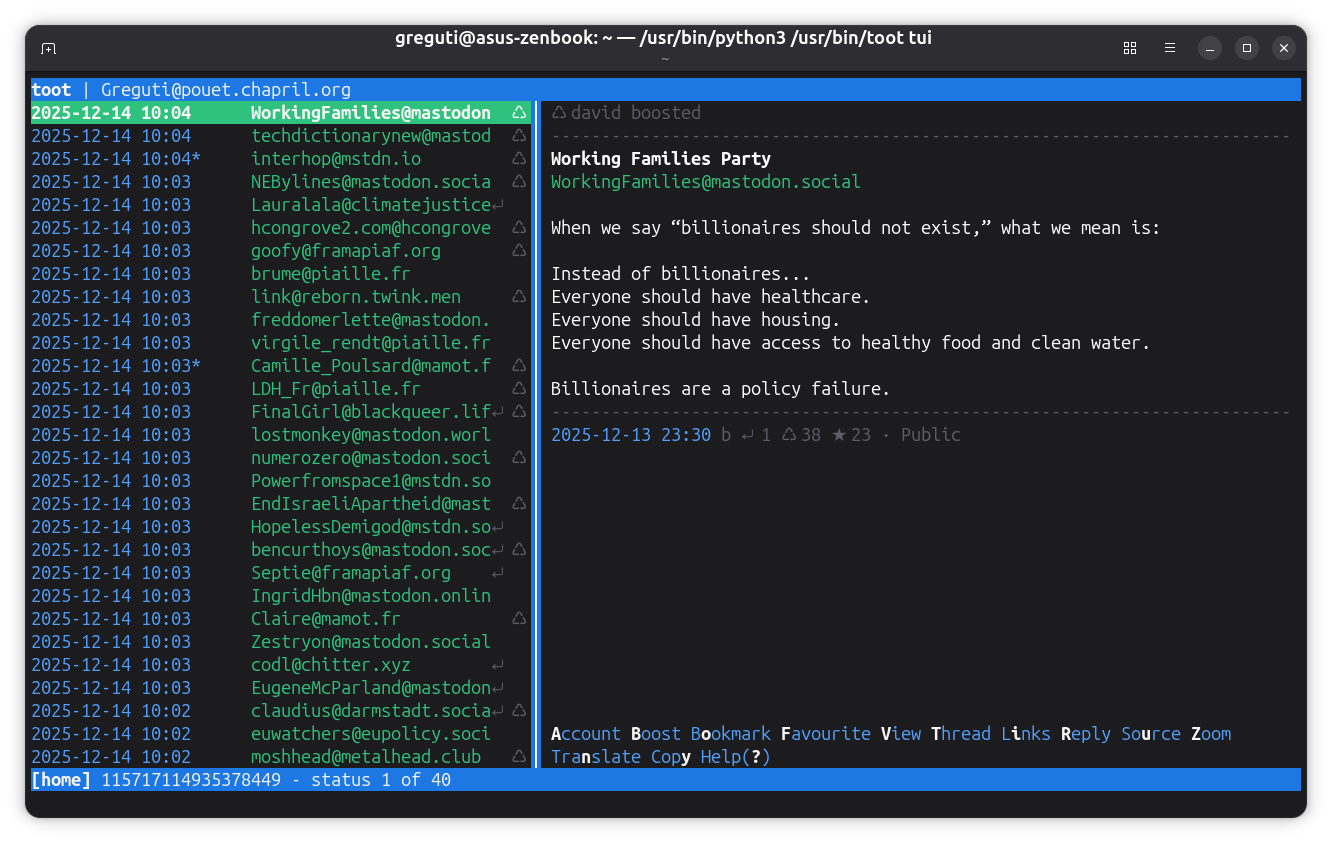Click reply arrow icon on Septie row

[497, 573]
